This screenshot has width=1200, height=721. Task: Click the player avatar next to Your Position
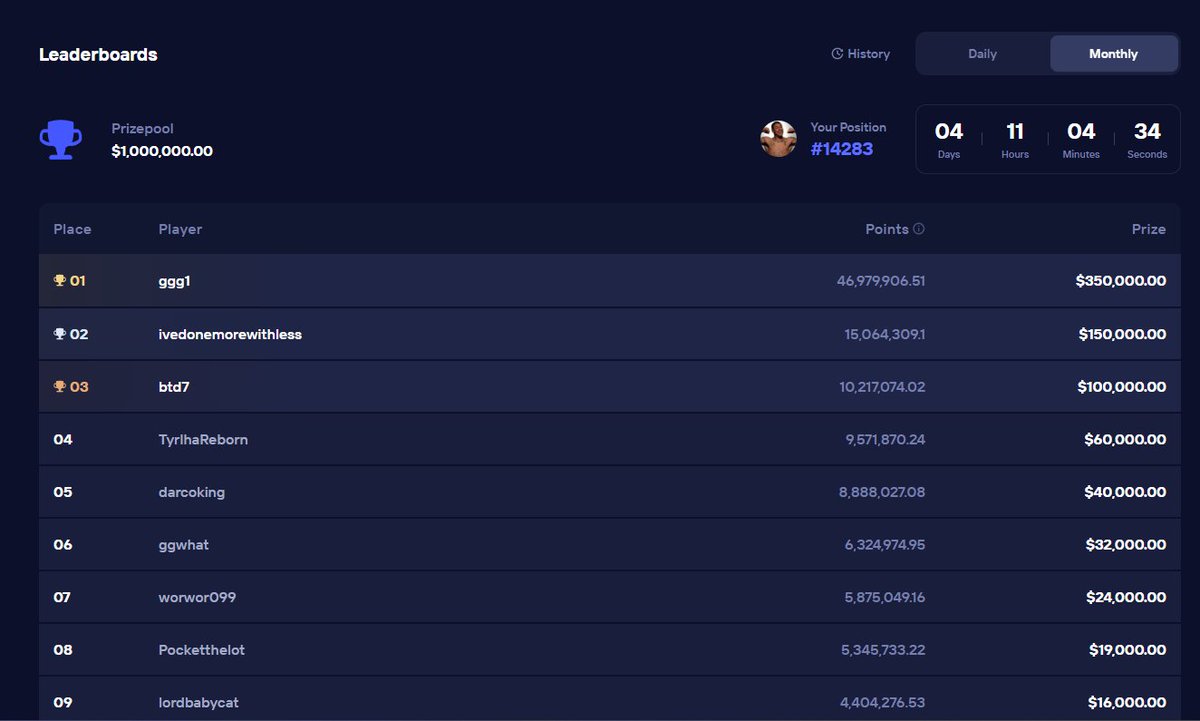click(778, 139)
